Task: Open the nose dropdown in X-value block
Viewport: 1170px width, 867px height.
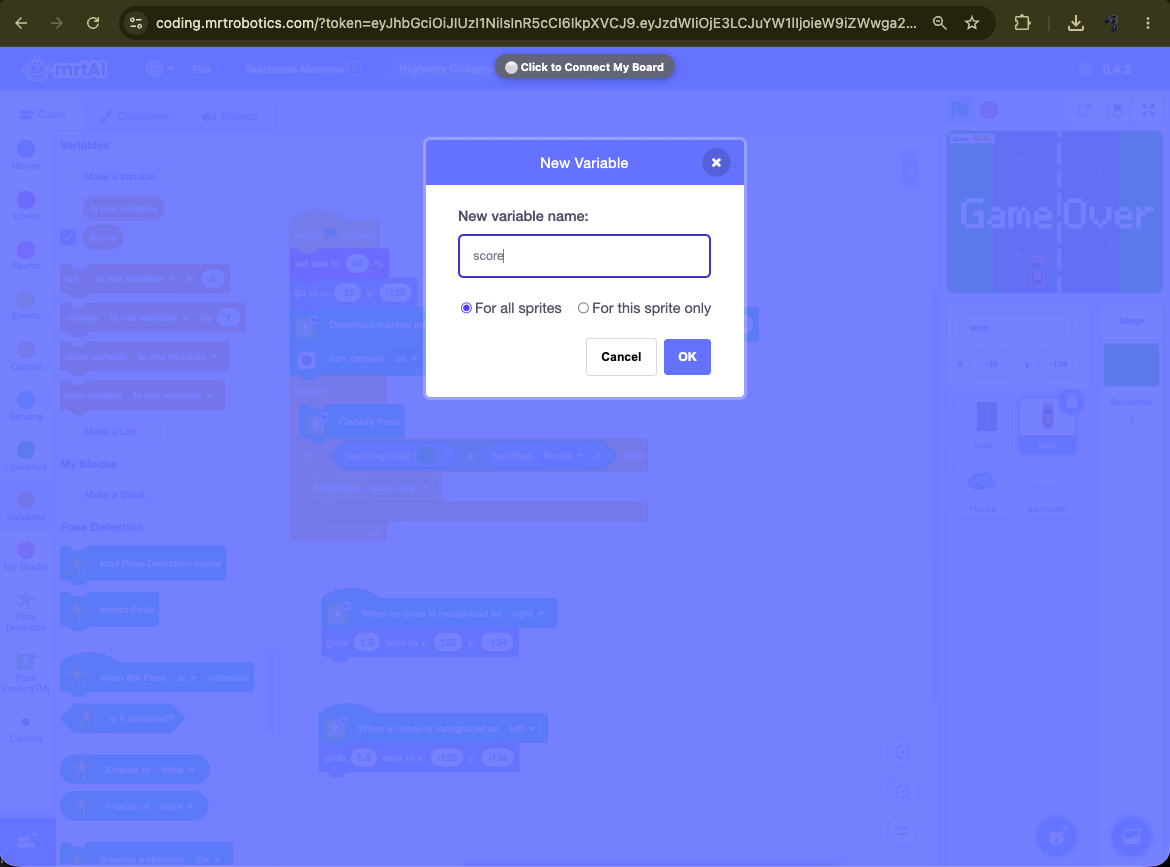Action: point(178,769)
